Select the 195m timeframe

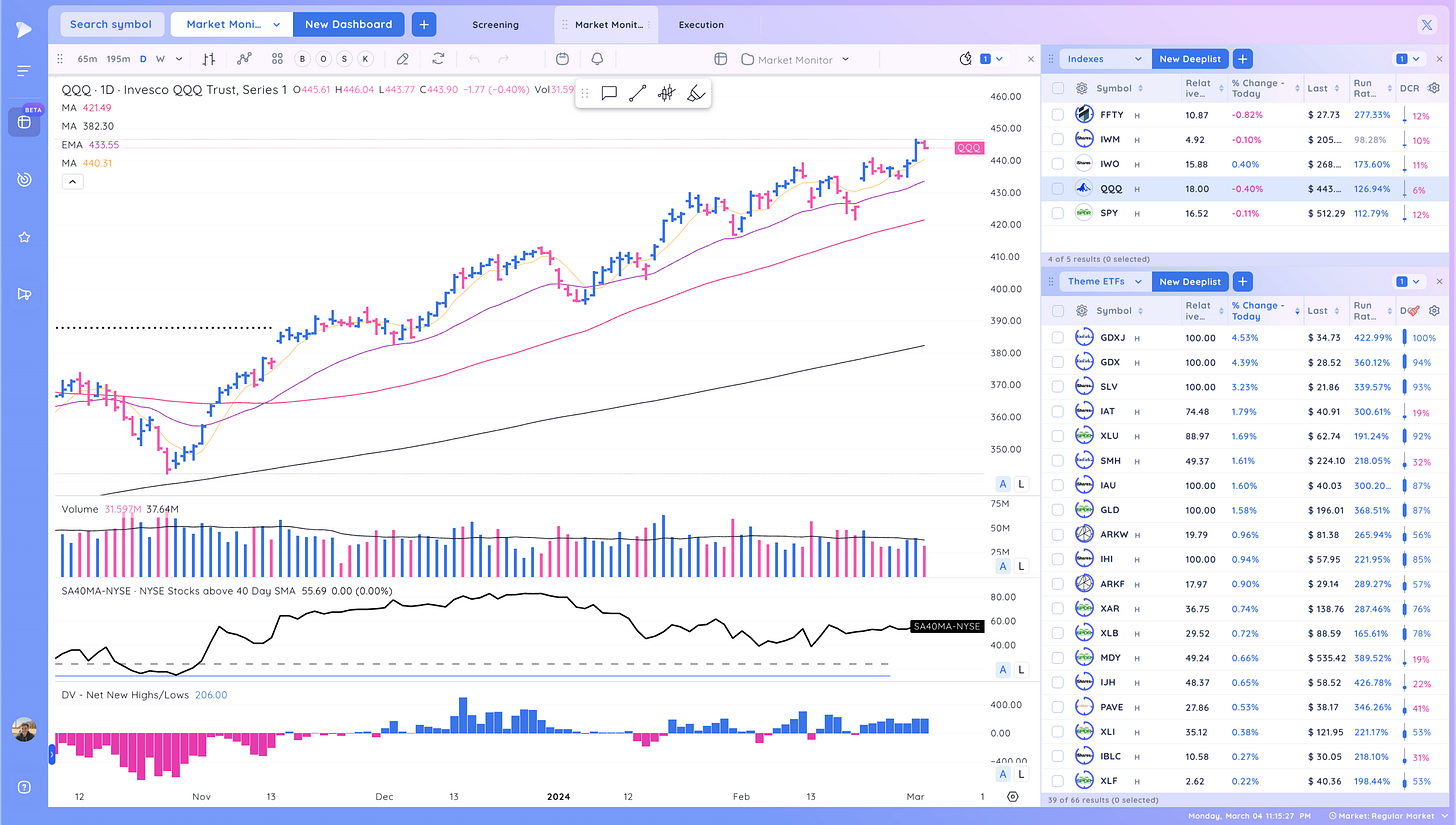tap(118, 59)
